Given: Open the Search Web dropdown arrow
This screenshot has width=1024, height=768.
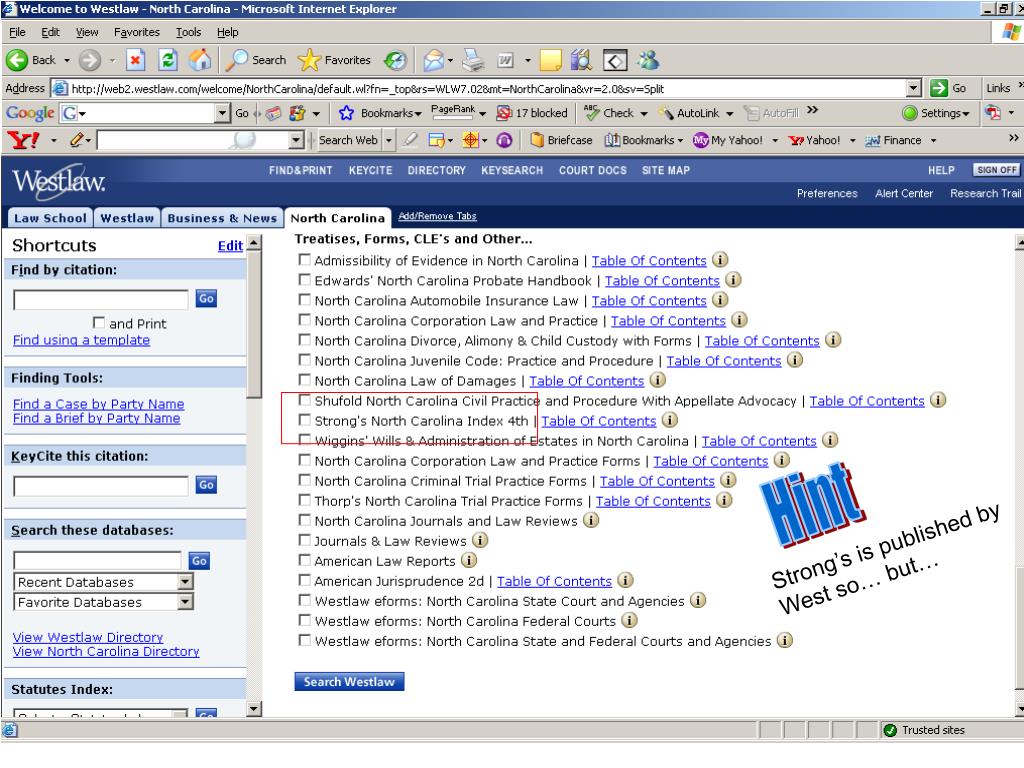Looking at the screenshot, I should tap(389, 140).
